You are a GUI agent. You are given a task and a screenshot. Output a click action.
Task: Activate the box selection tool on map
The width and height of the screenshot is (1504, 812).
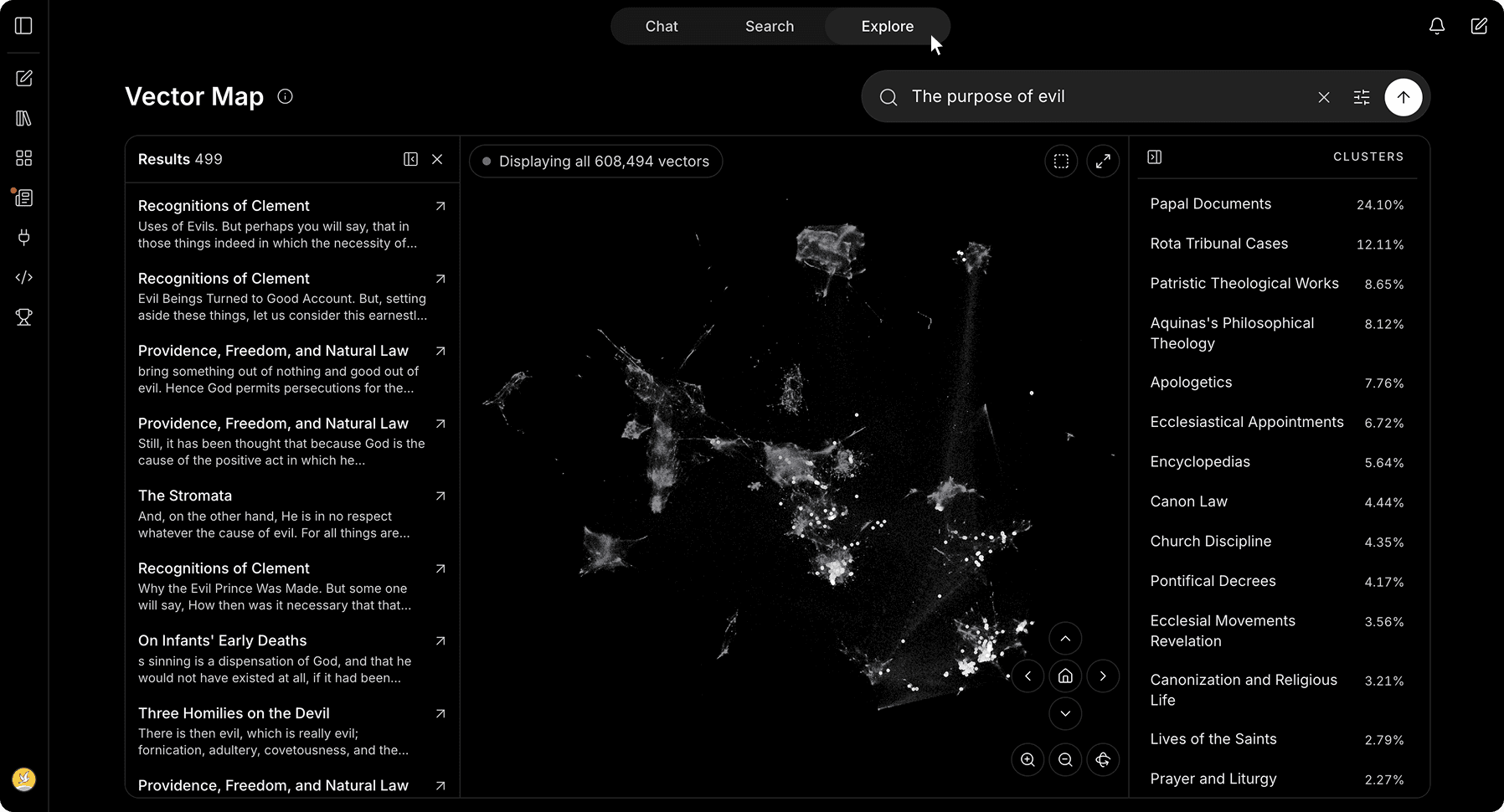coord(1061,162)
